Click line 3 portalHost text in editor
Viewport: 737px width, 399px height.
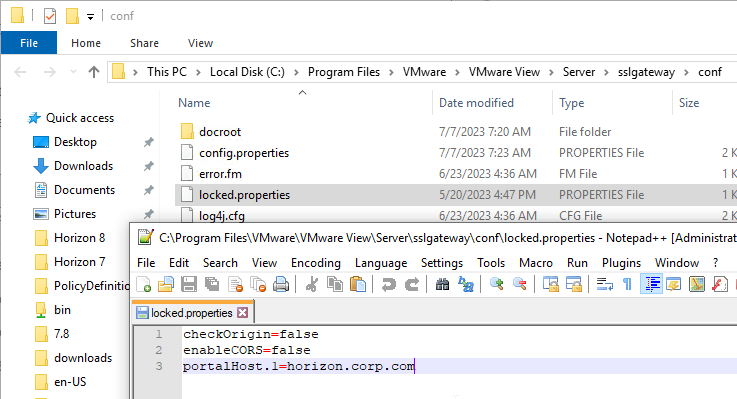[299, 366]
